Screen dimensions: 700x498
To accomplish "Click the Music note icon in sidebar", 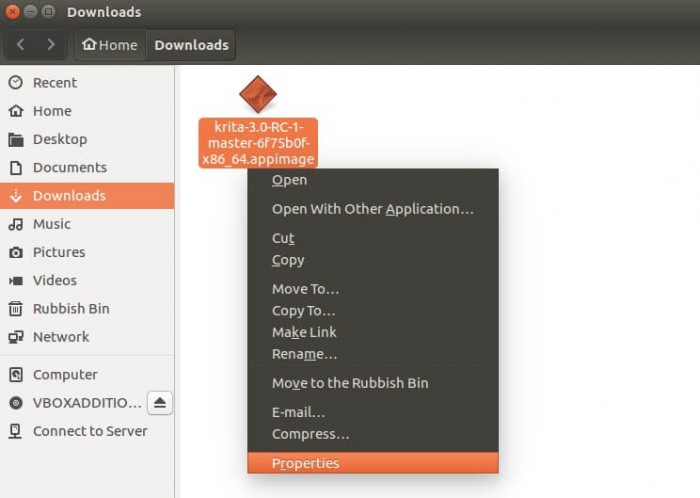I will pos(16,224).
